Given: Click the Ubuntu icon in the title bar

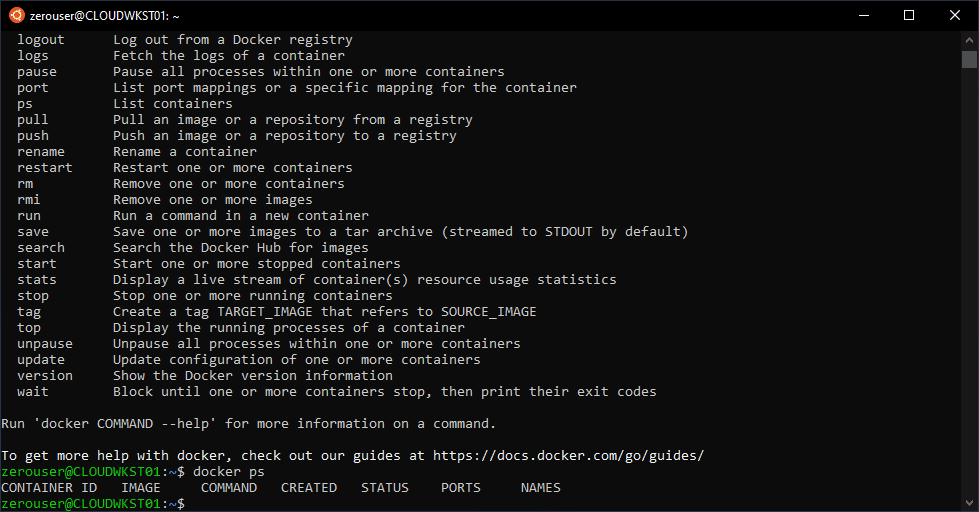Looking at the screenshot, I should [x=17, y=15].
